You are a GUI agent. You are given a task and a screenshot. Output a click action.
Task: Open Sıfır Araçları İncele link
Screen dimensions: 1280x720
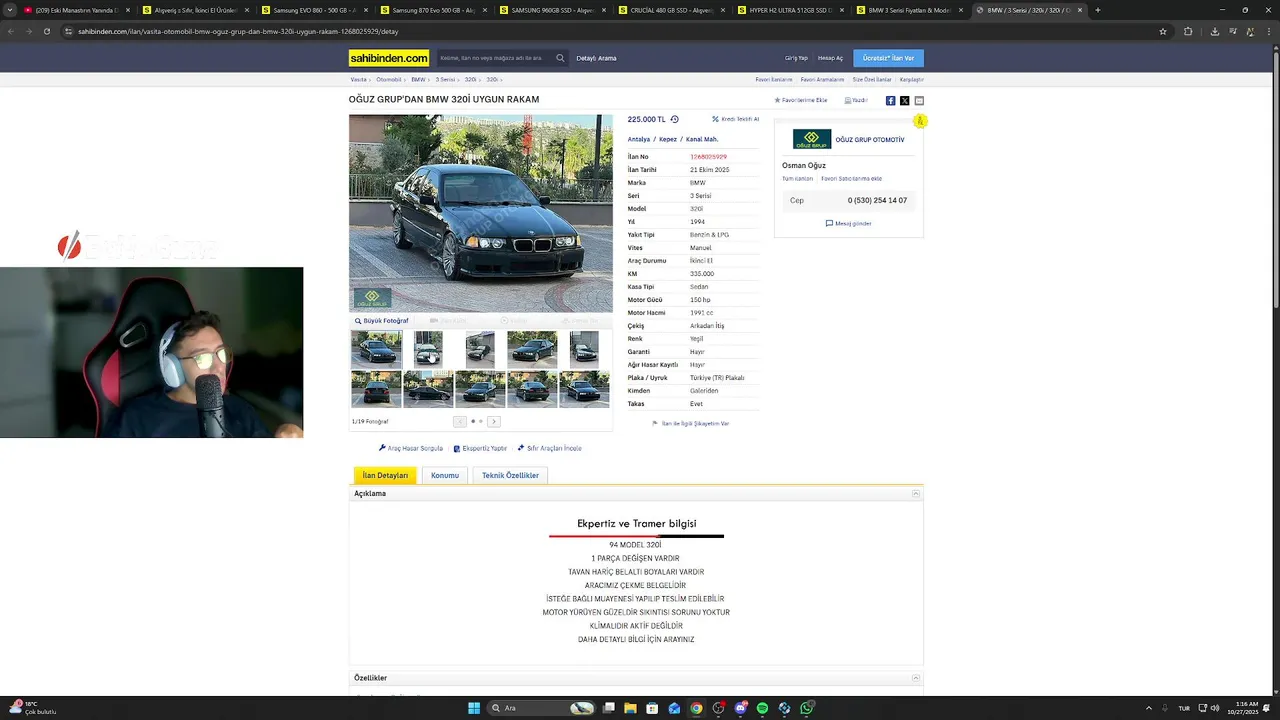[x=550, y=448]
